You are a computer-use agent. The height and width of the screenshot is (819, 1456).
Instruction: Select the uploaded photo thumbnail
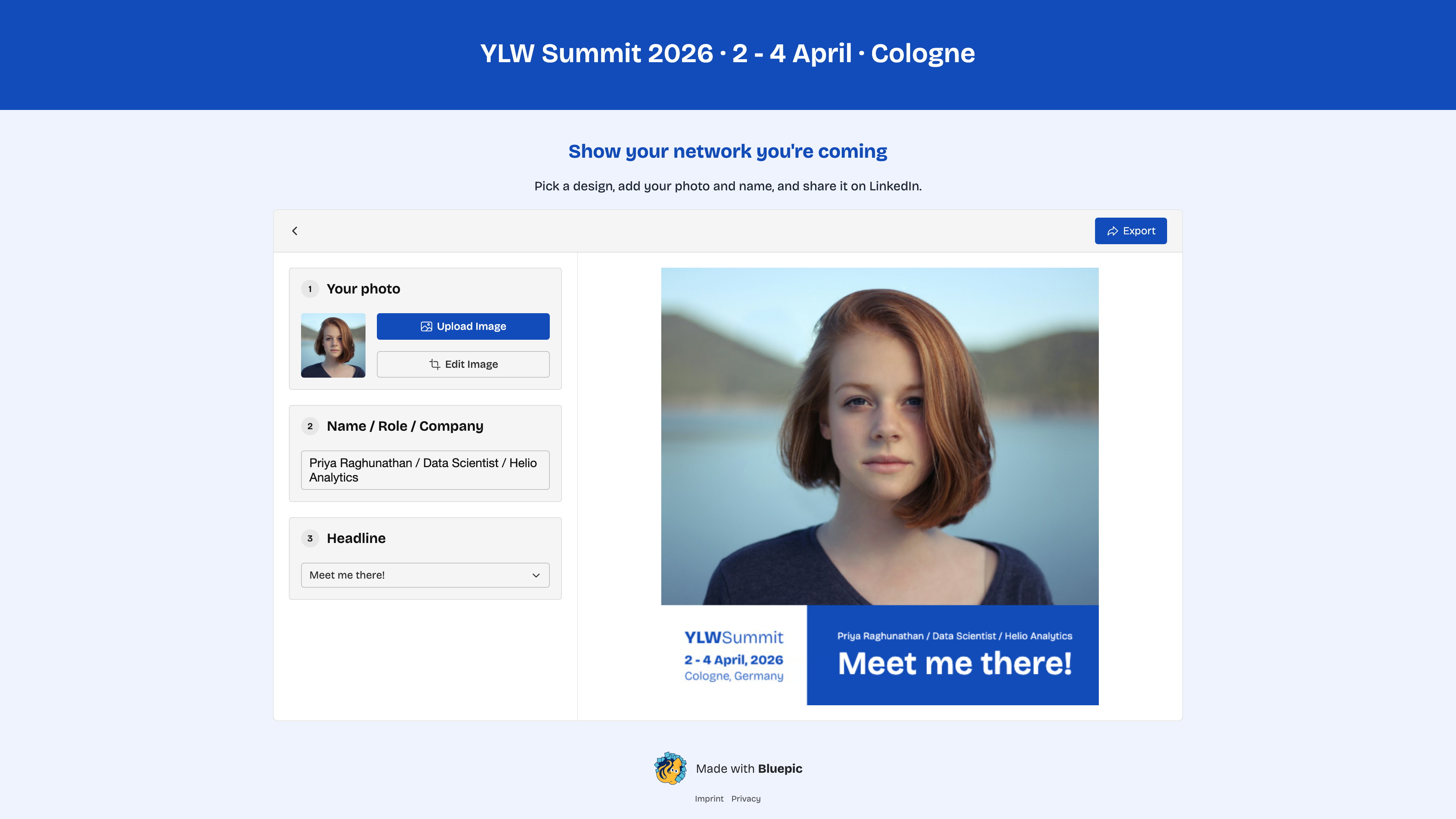333,345
